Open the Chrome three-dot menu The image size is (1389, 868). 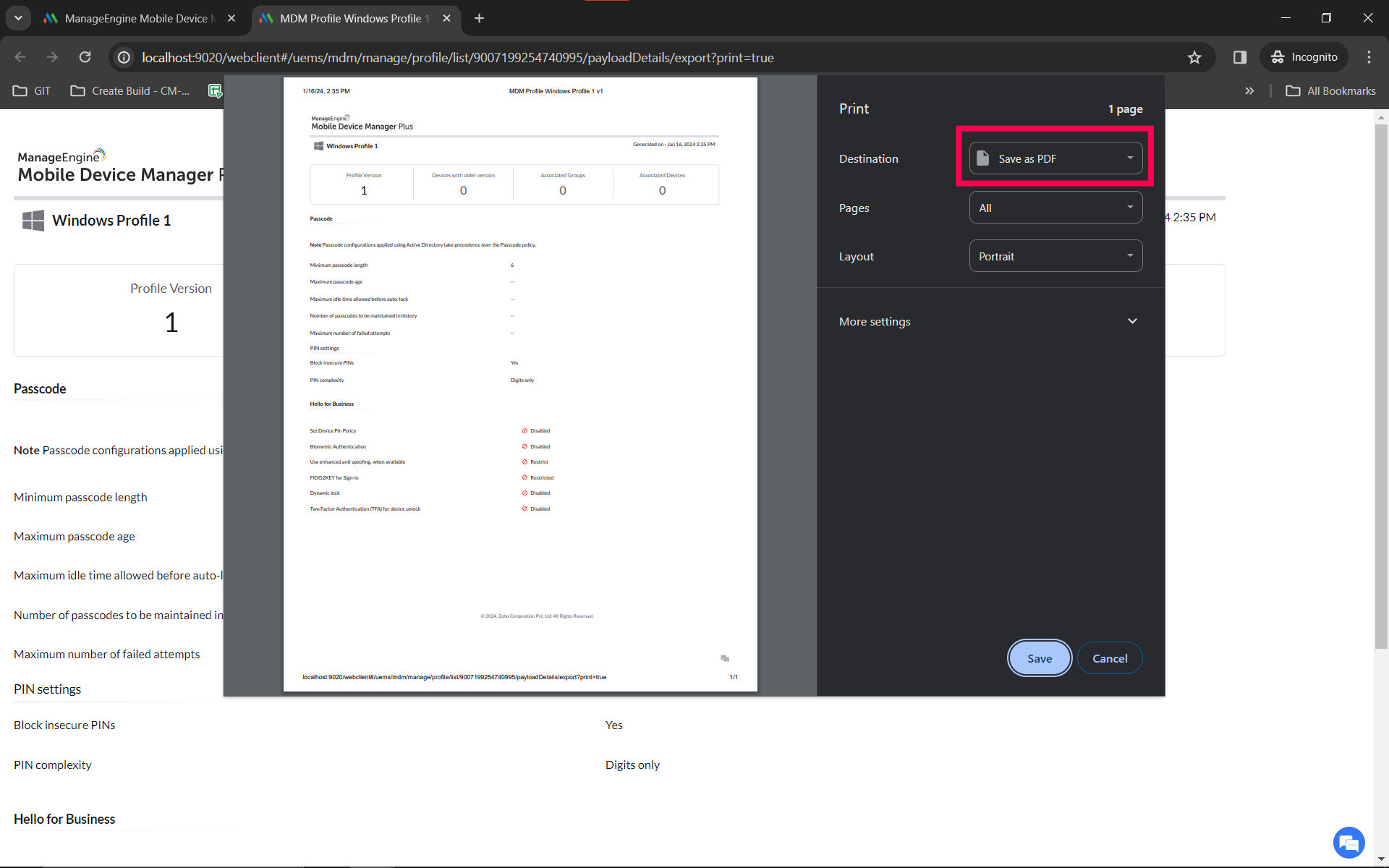point(1369,57)
